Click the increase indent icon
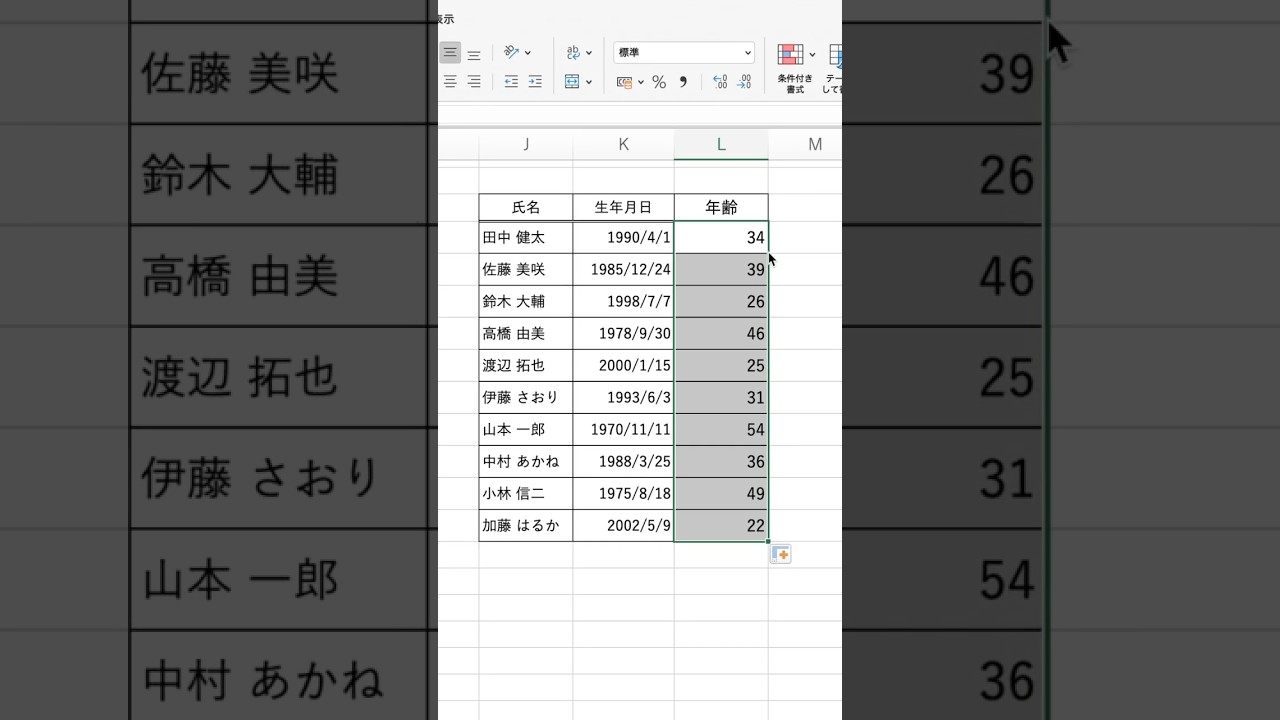 pyautogui.click(x=535, y=82)
